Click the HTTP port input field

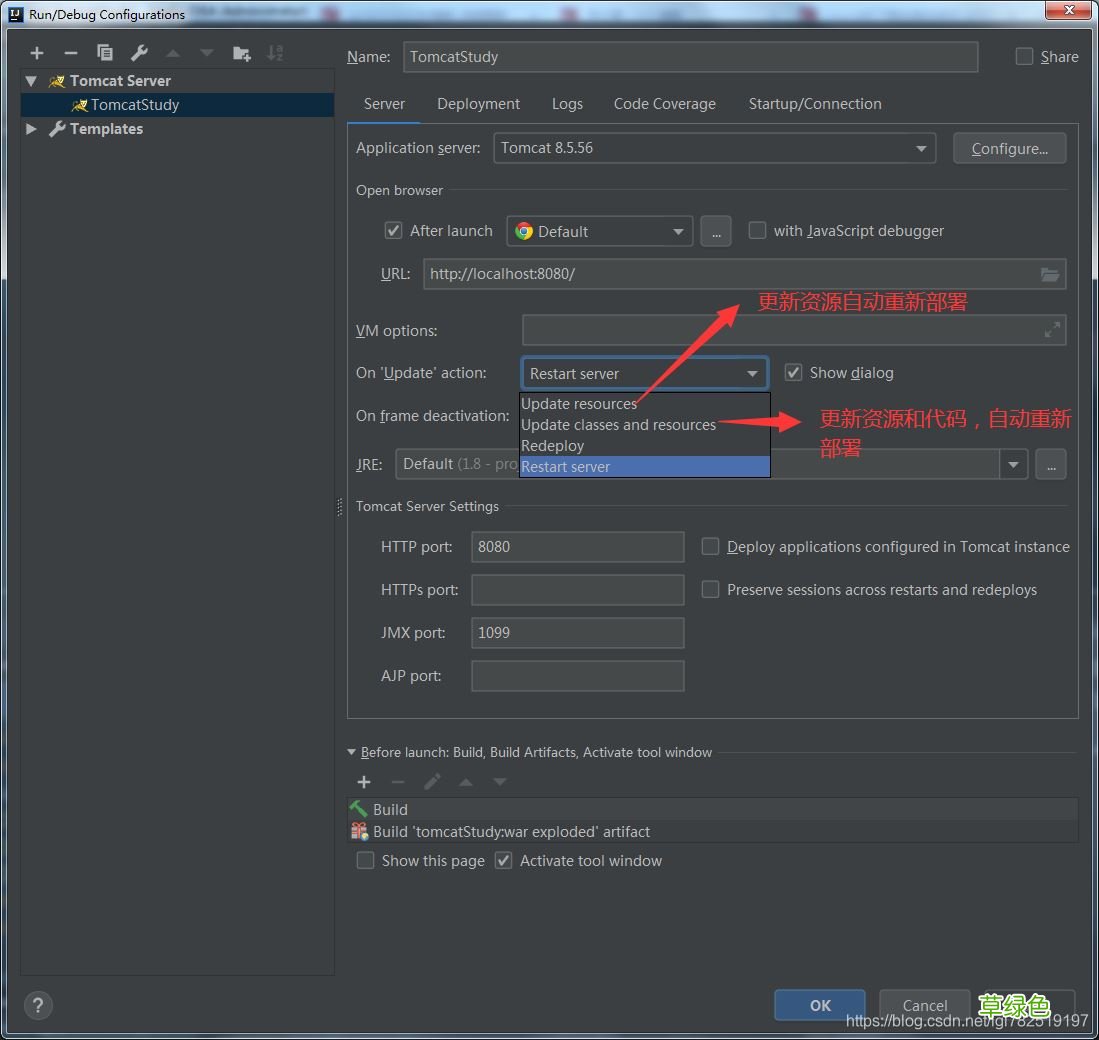pyautogui.click(x=577, y=547)
